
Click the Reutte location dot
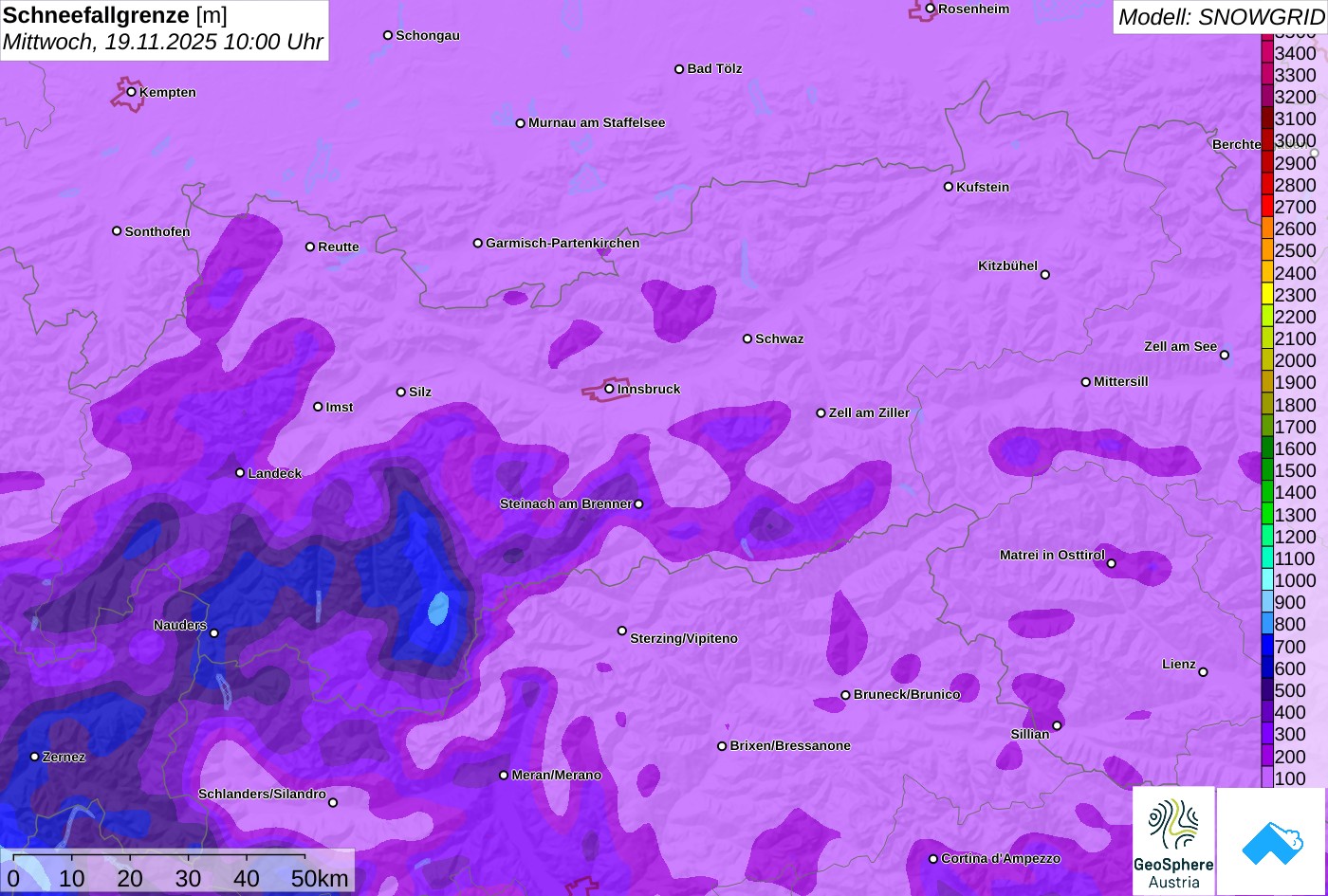[x=310, y=247]
